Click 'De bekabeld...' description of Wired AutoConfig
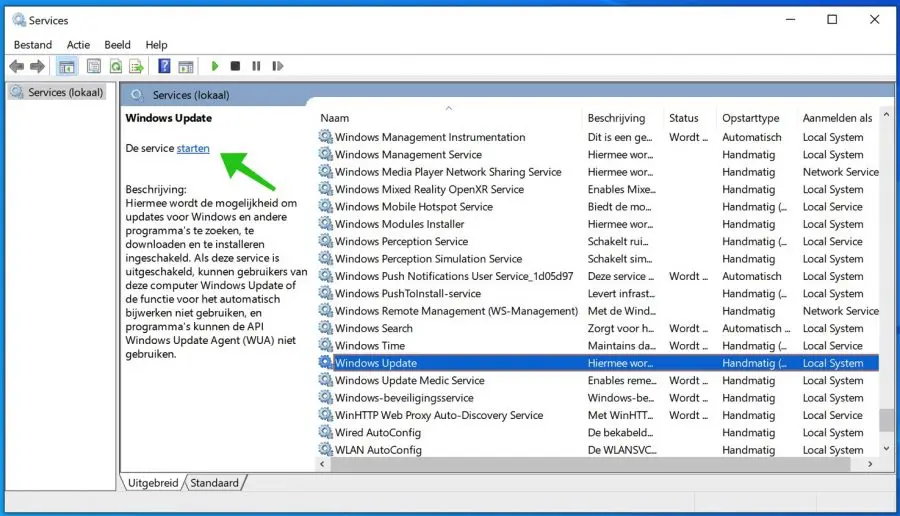 (x=620, y=432)
